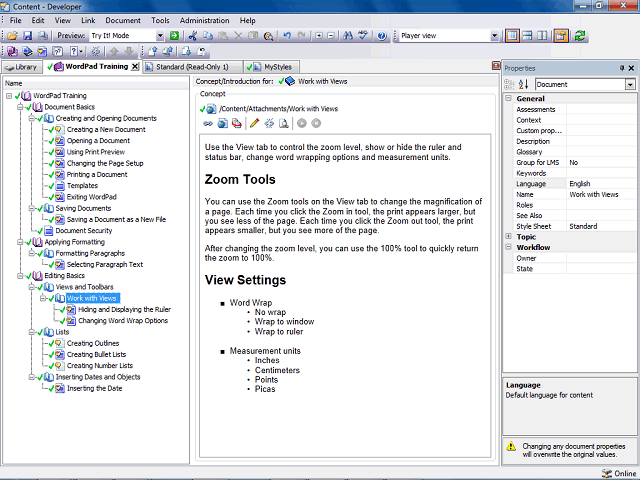Click the Find and Replace icon after the greyed-out Paste
The image size is (640, 480).
[x=268, y=36]
